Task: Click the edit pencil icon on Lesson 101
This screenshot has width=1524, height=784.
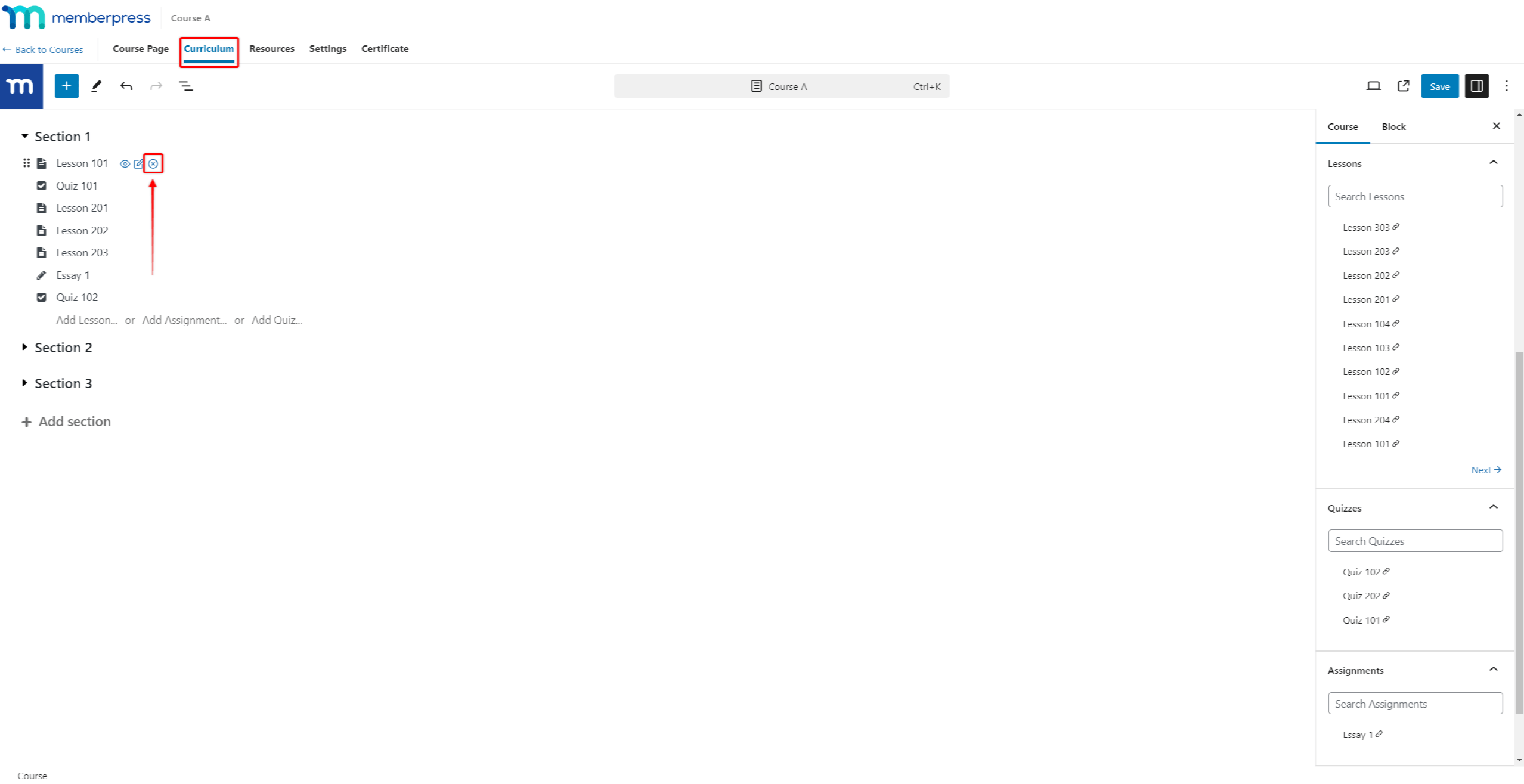Action: point(138,163)
